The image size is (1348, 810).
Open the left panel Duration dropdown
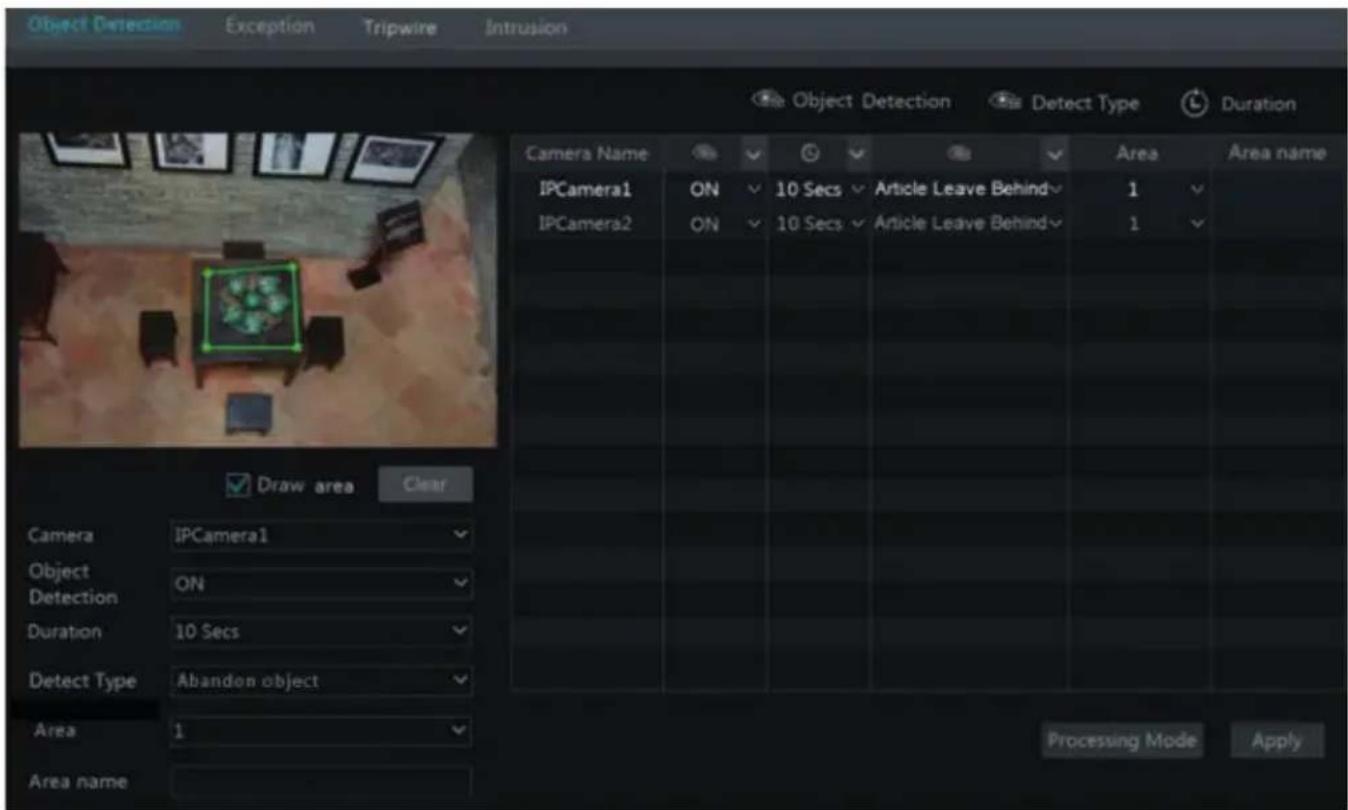319,632
